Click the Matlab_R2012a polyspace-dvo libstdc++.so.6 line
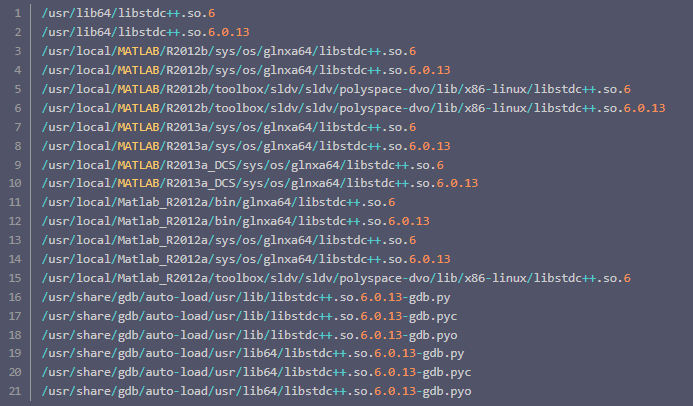Screen dimensions: 693x406 coord(336,278)
